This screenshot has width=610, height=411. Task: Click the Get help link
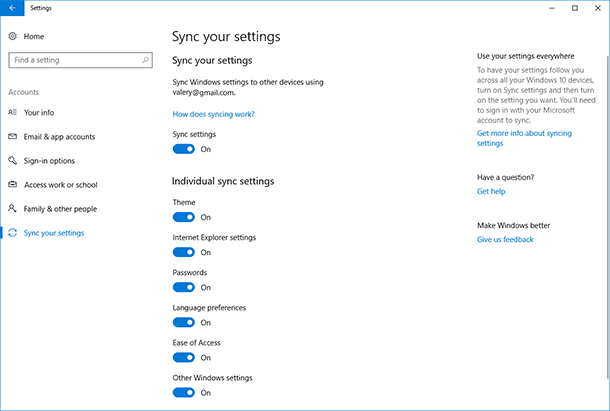click(491, 191)
